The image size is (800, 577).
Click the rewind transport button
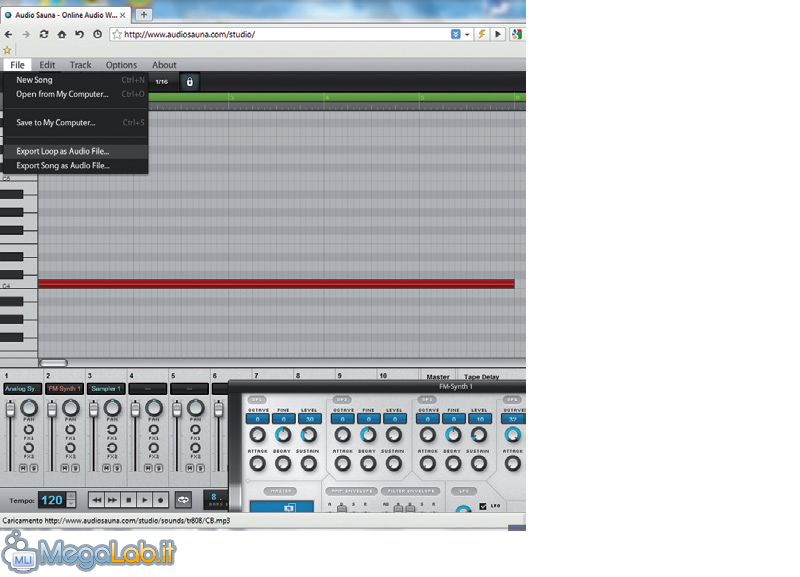pos(96,500)
